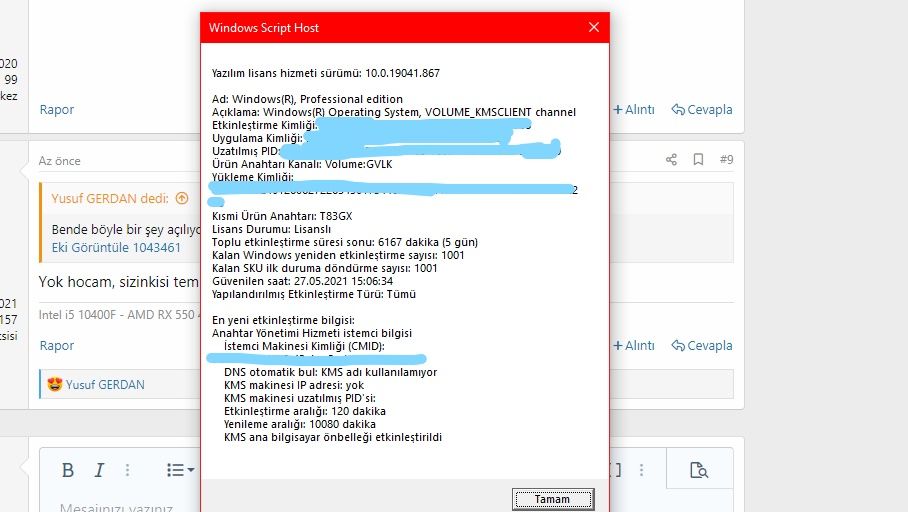
Task: Click 'Yazılım lisans hizmeti sürümü' line
Action: click(325, 73)
